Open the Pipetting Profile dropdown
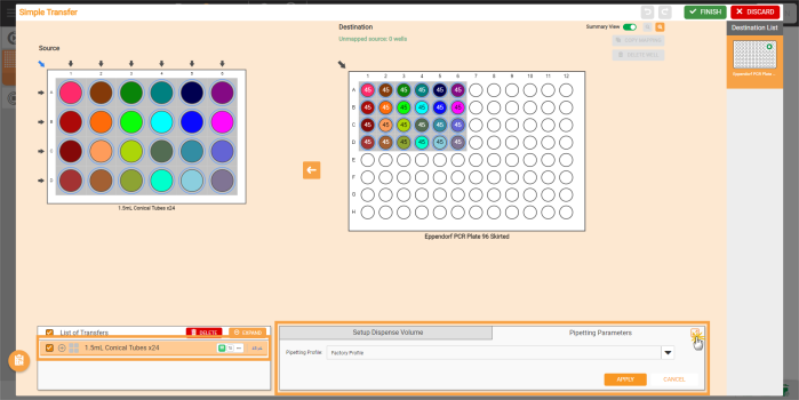Screen dimensions: 799x400 click(667, 352)
